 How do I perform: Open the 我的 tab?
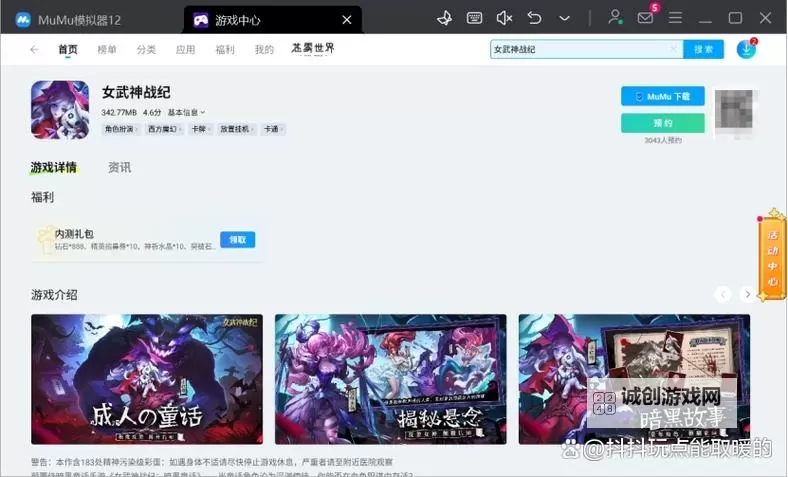[264, 49]
